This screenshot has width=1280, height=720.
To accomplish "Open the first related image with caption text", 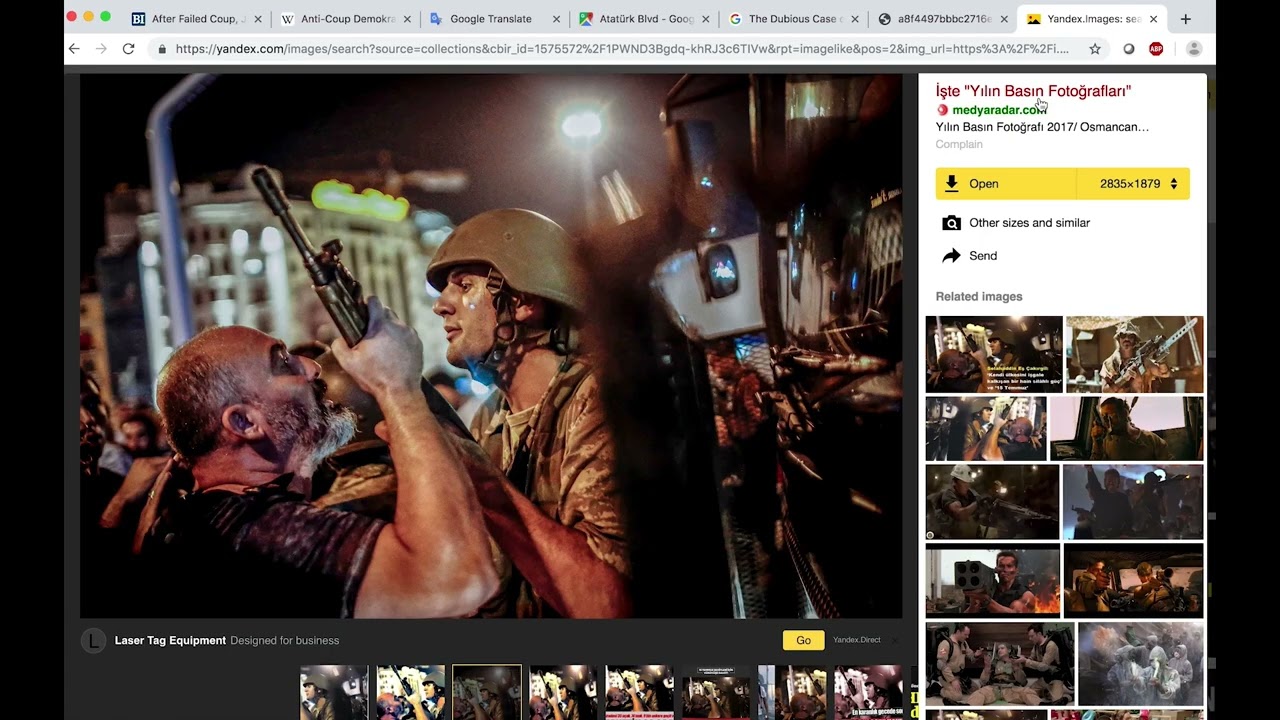I will point(994,354).
